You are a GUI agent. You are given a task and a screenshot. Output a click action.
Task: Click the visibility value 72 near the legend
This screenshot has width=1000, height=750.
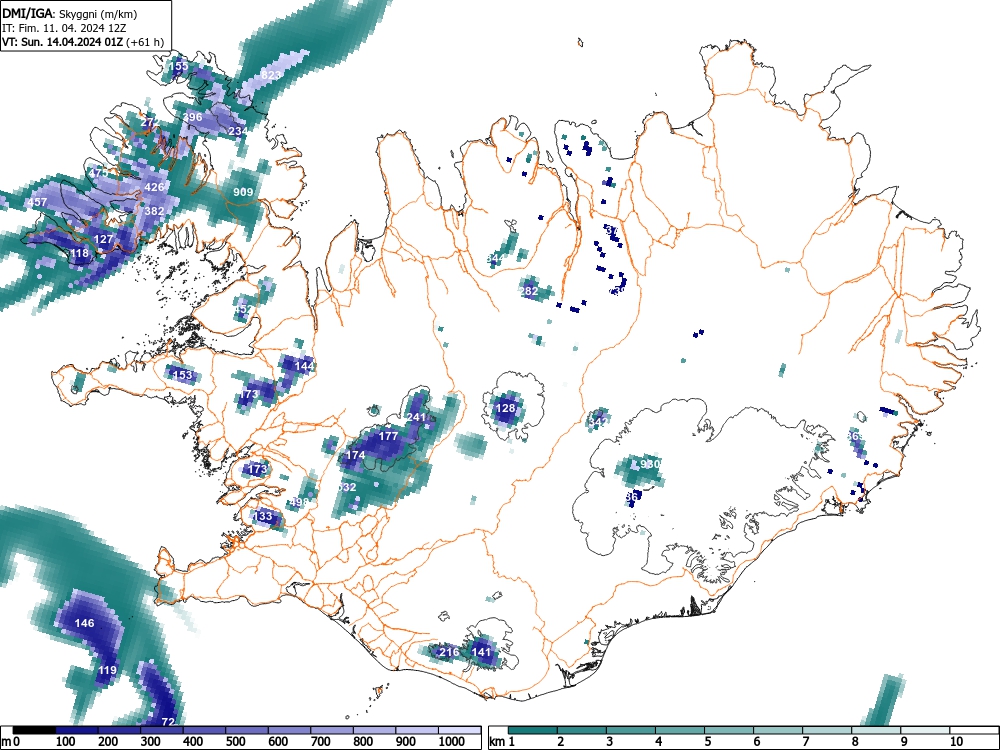[x=168, y=722]
